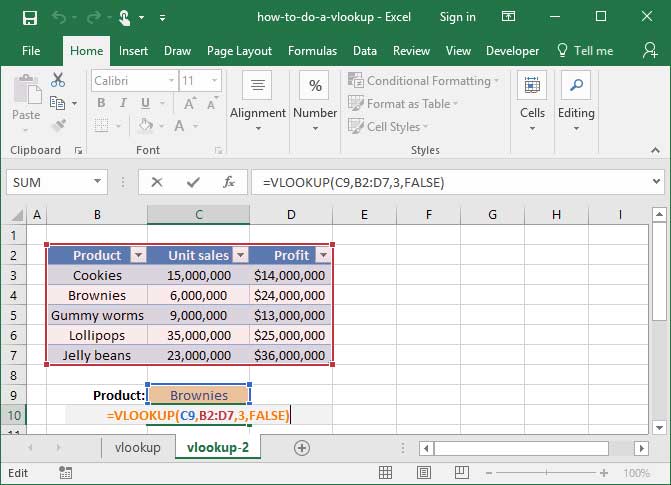Collapse the ribbon with the caret
The height and width of the screenshot is (485, 671).
tap(655, 150)
